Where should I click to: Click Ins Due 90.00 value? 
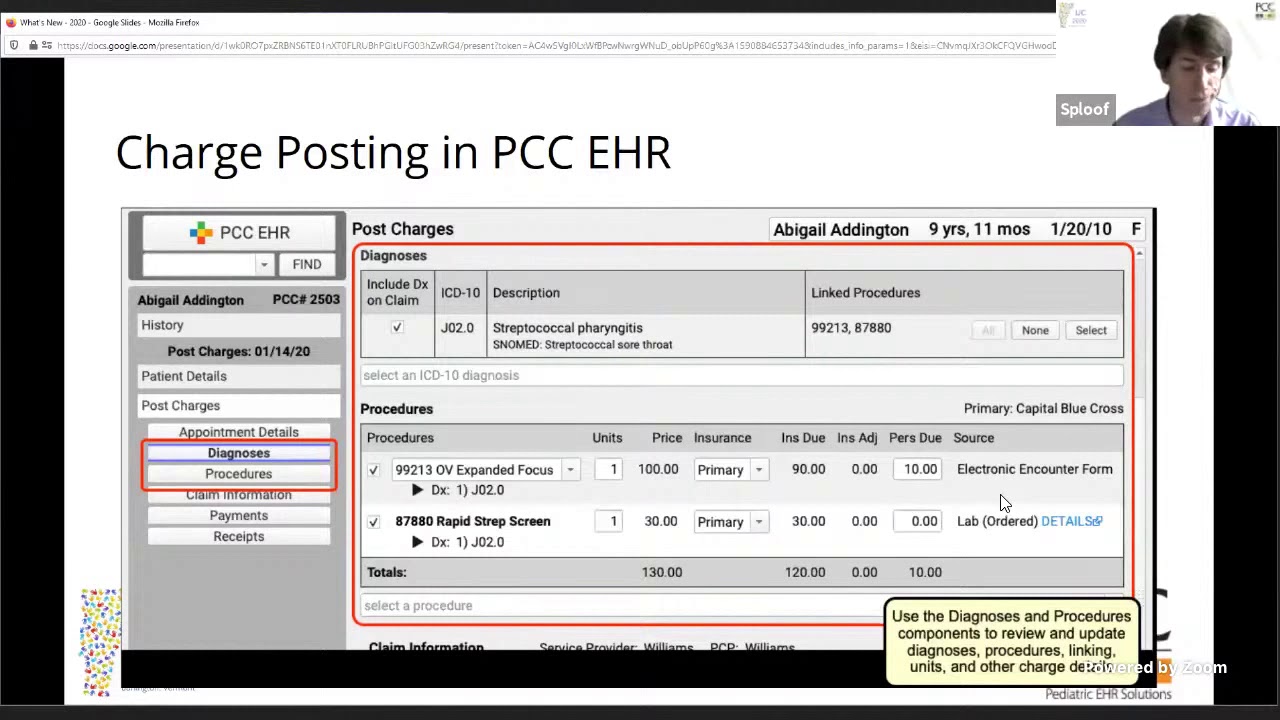click(808, 469)
